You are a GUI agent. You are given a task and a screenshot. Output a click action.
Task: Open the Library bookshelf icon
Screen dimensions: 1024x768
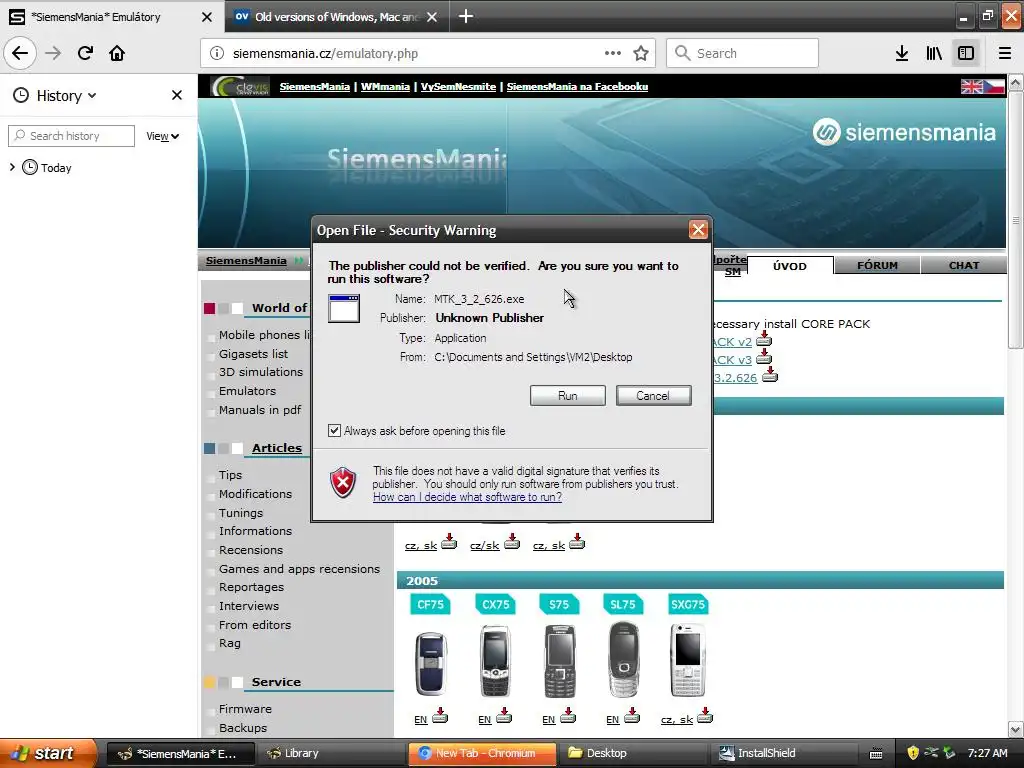pyautogui.click(x=934, y=53)
